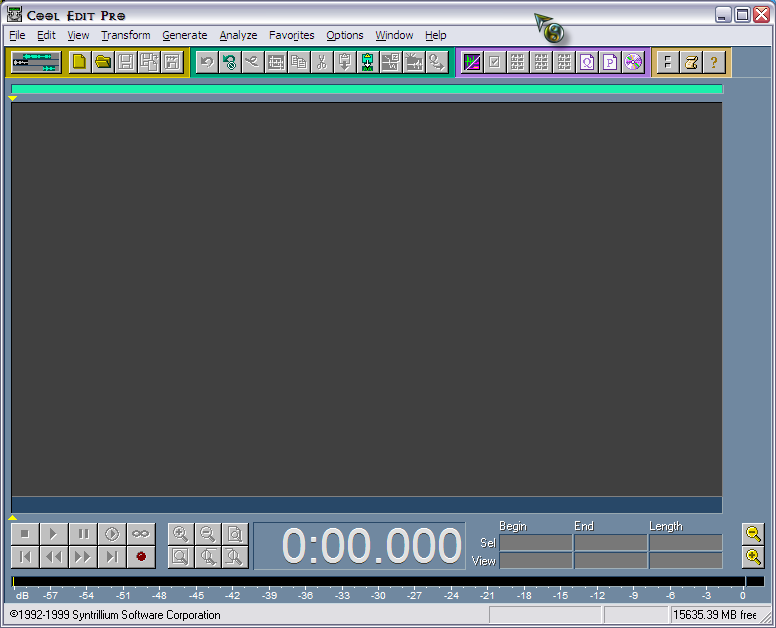Open the Generate menu
The height and width of the screenshot is (628, 776).
[x=185, y=35]
